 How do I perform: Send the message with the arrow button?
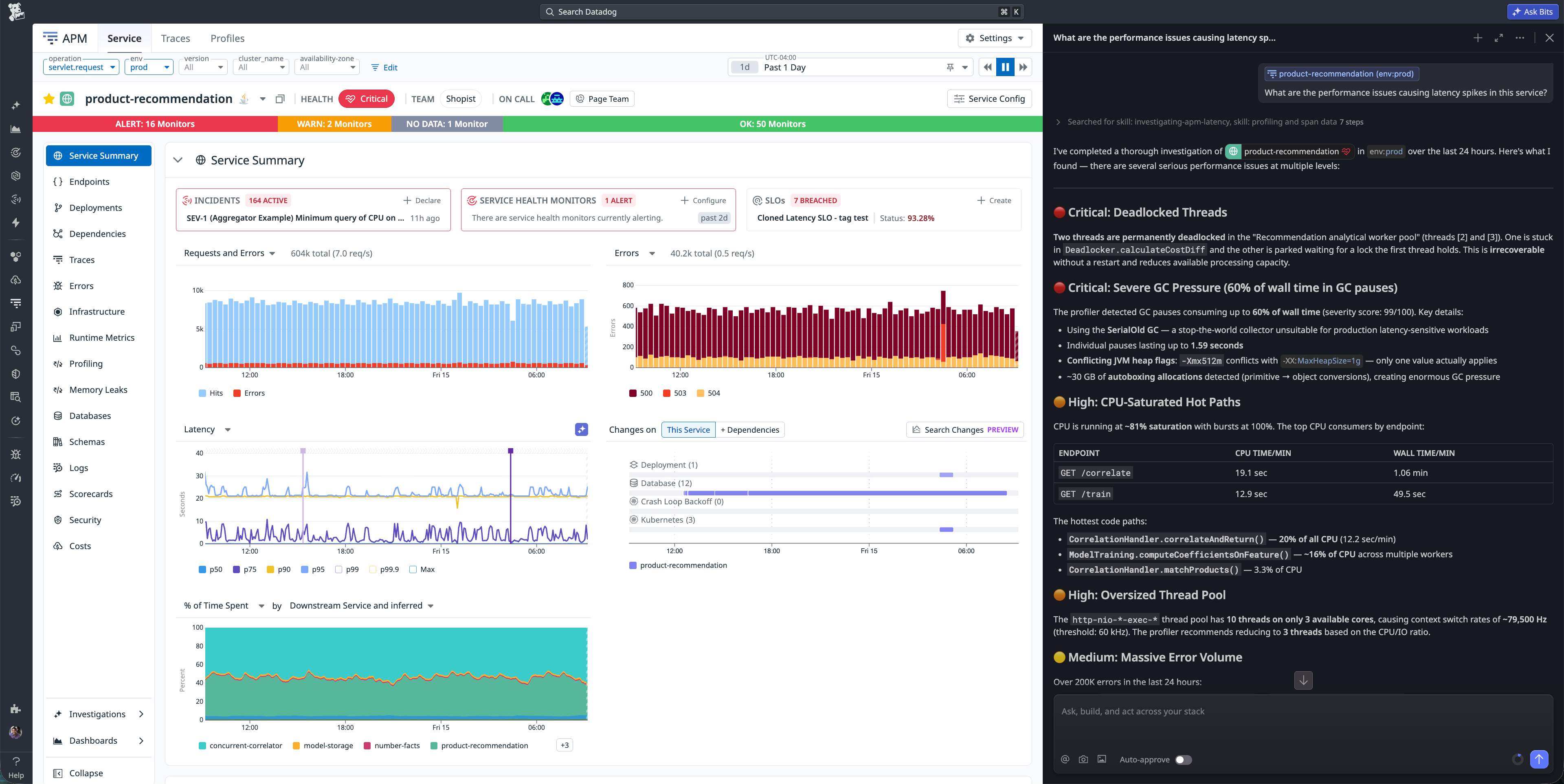1539,759
